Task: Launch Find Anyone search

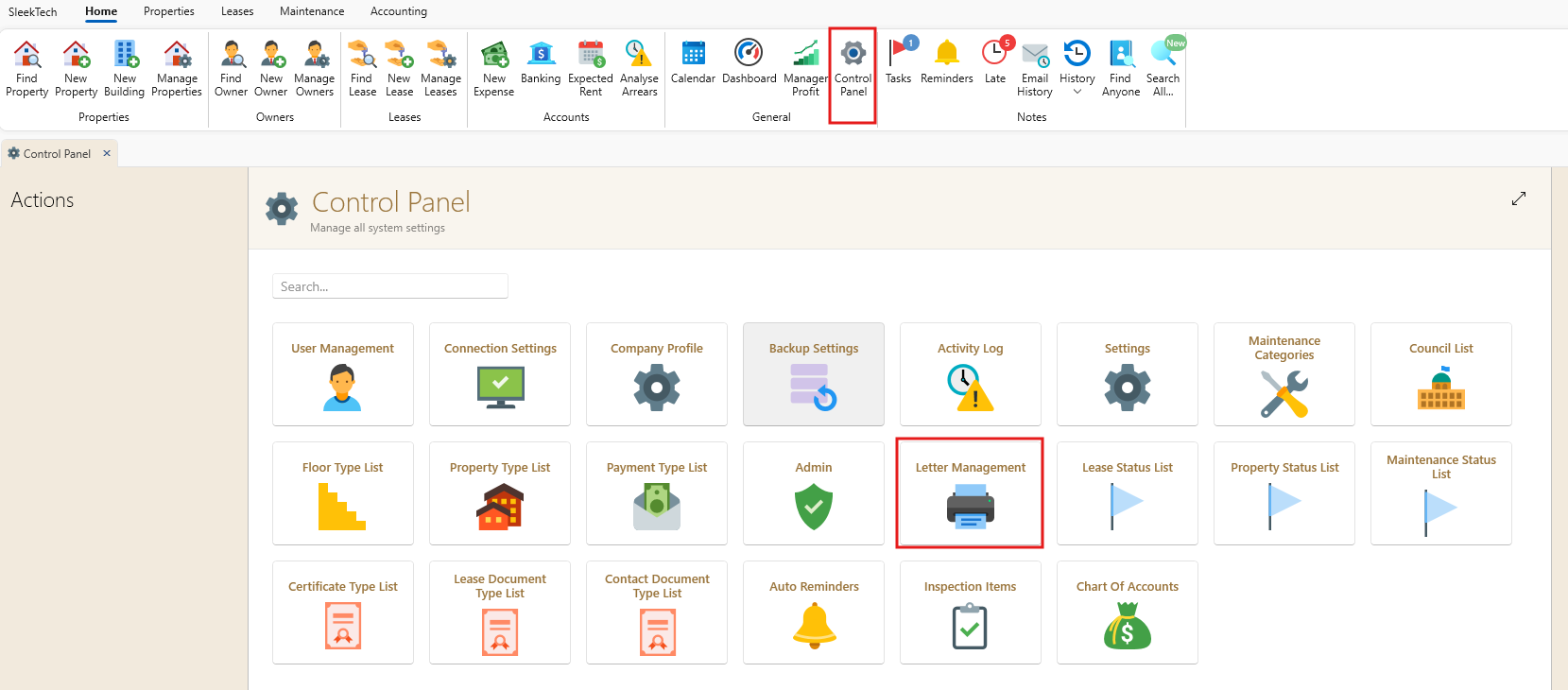Action: pos(1121,69)
